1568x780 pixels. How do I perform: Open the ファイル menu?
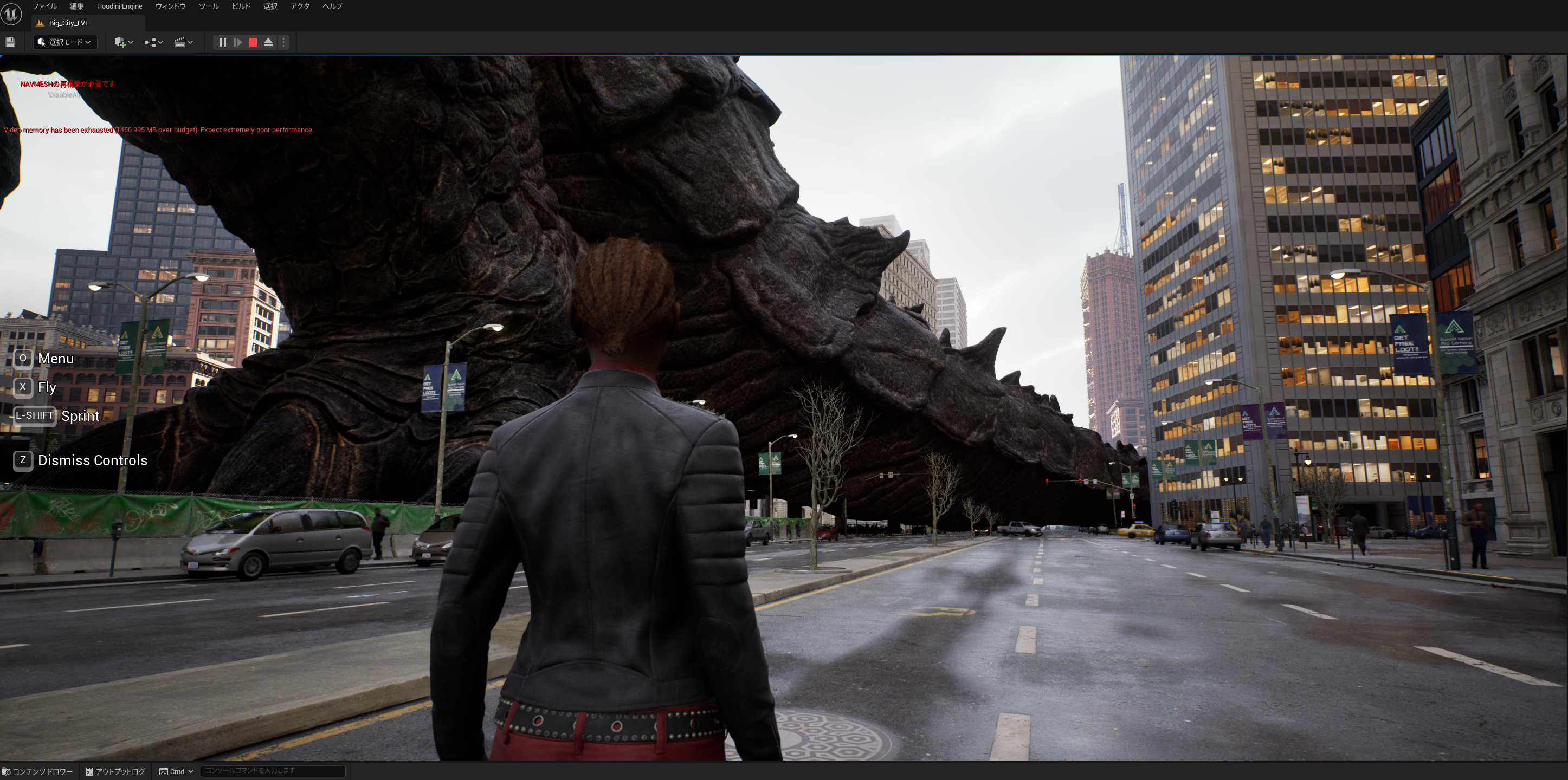pos(44,6)
